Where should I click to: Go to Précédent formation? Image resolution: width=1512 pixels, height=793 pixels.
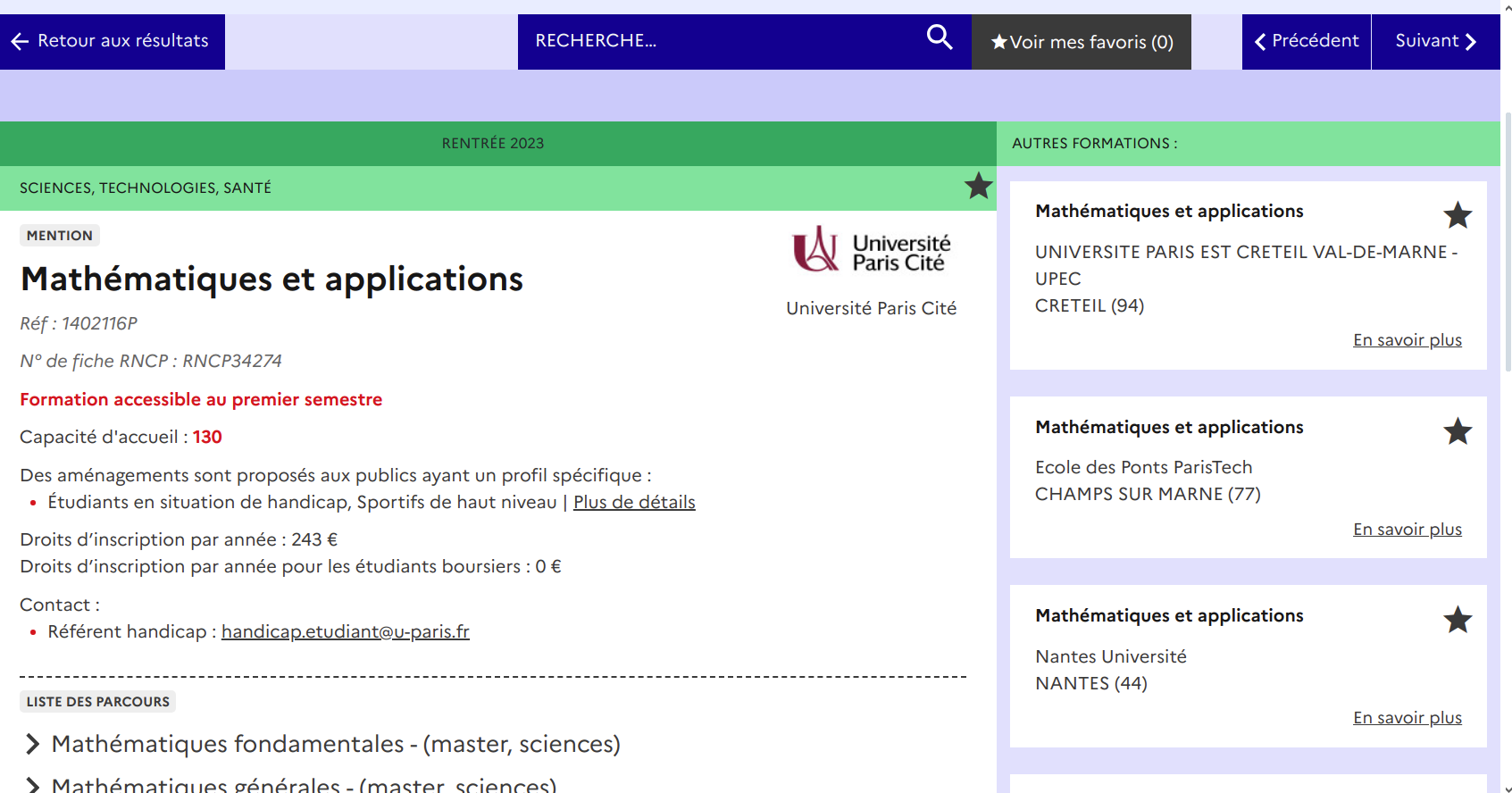tap(1306, 41)
